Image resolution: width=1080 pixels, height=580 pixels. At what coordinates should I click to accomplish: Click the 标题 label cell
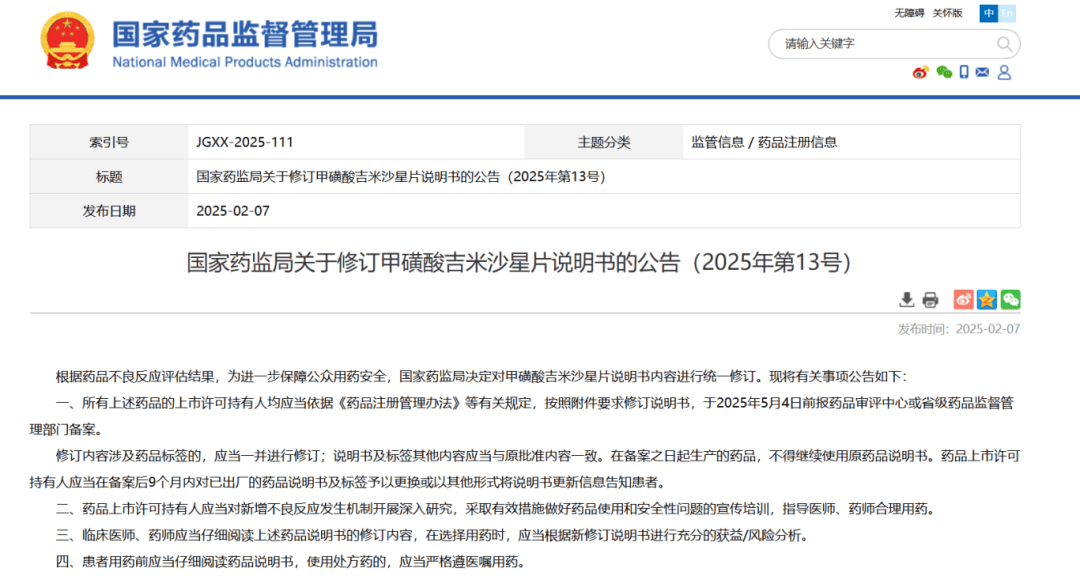(x=109, y=177)
